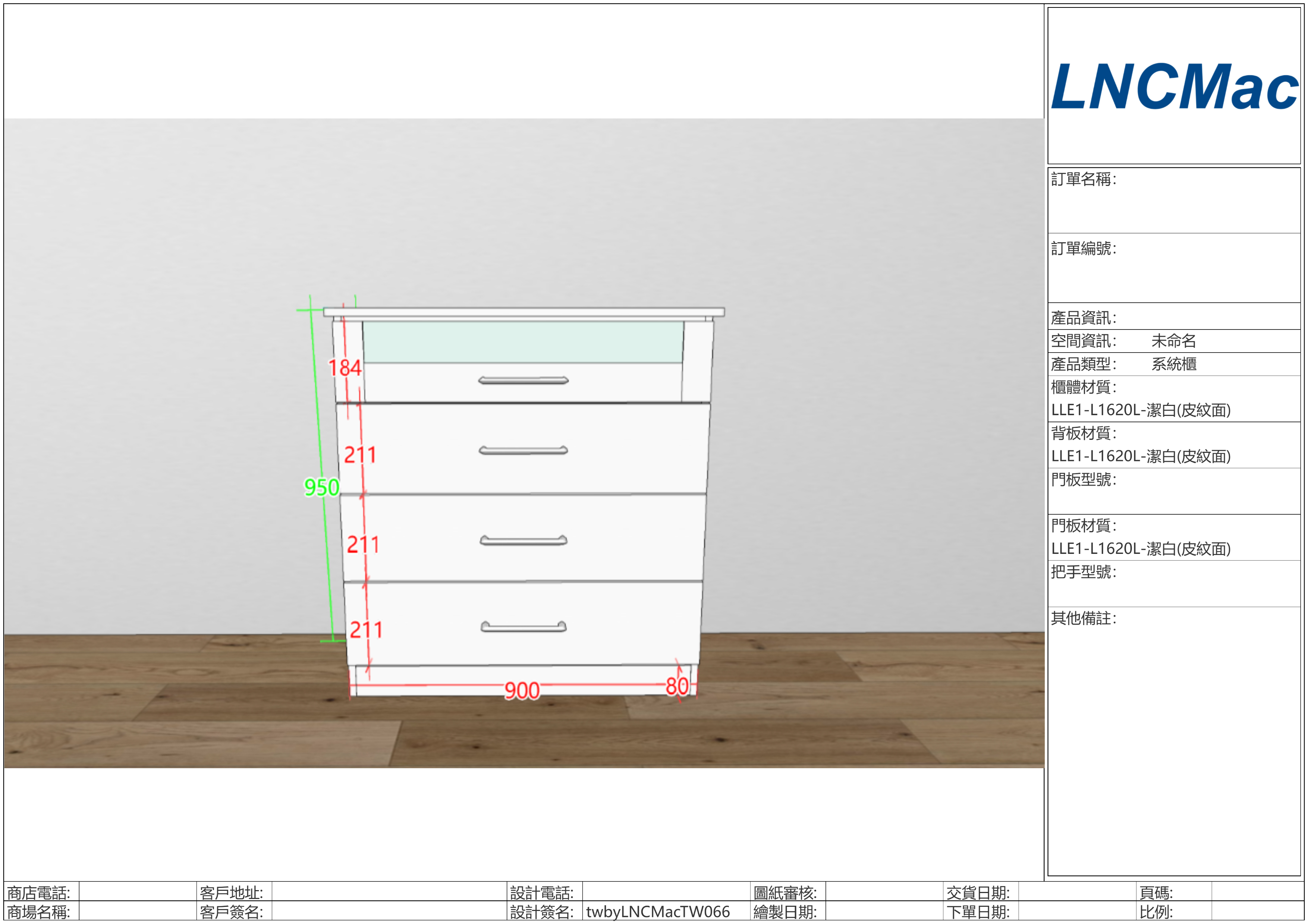Click the 繪製日期 label
Screen dimensions: 1308x924
785,912
